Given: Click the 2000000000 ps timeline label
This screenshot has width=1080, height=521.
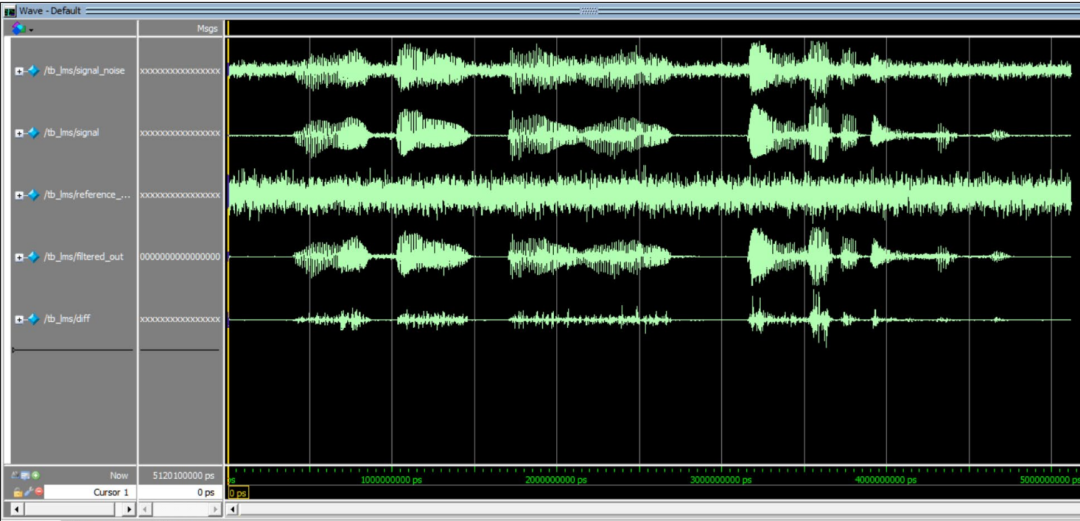Looking at the screenshot, I should pyautogui.click(x=556, y=480).
